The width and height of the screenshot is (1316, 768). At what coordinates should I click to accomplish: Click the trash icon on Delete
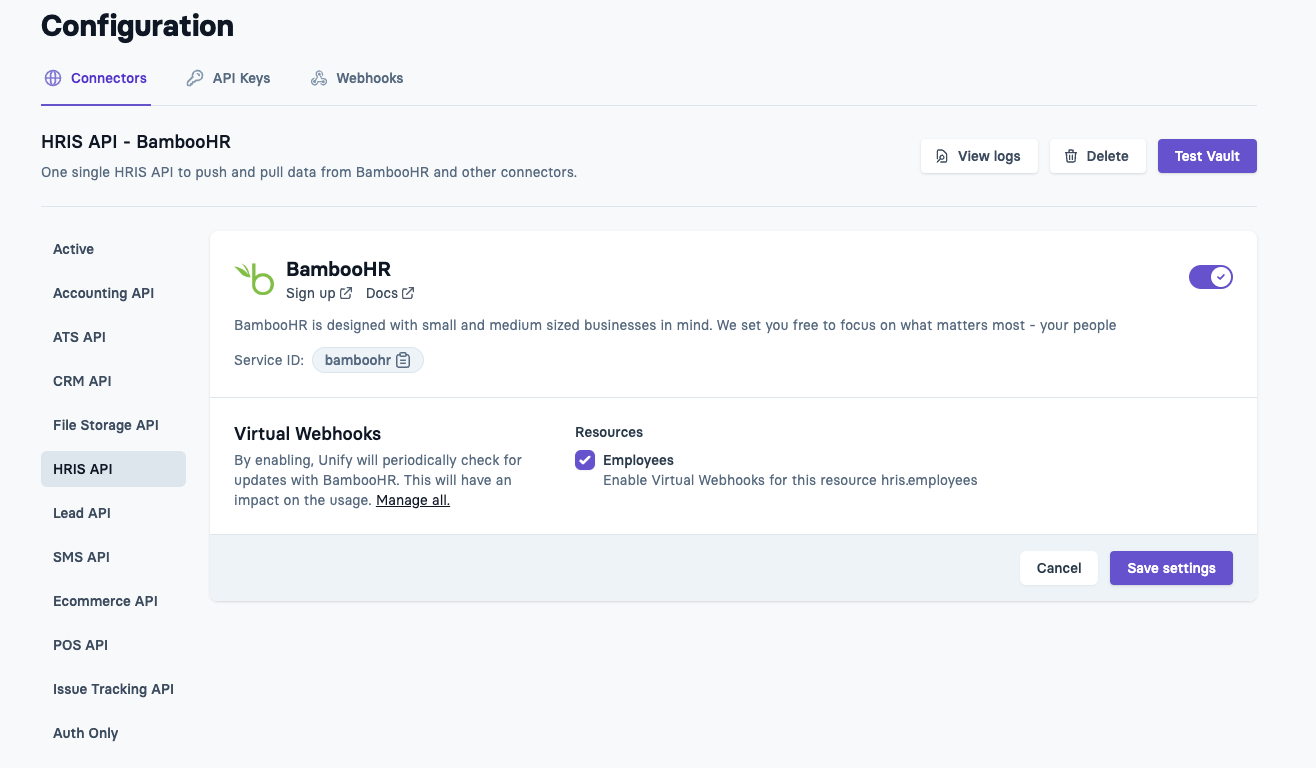tap(1071, 156)
